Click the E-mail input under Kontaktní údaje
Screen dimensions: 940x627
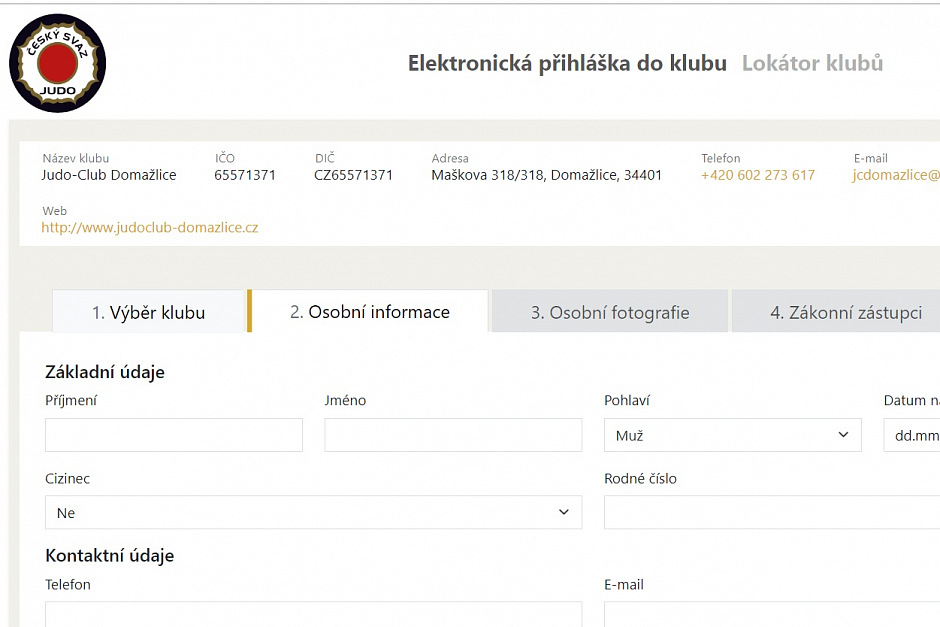[772, 614]
